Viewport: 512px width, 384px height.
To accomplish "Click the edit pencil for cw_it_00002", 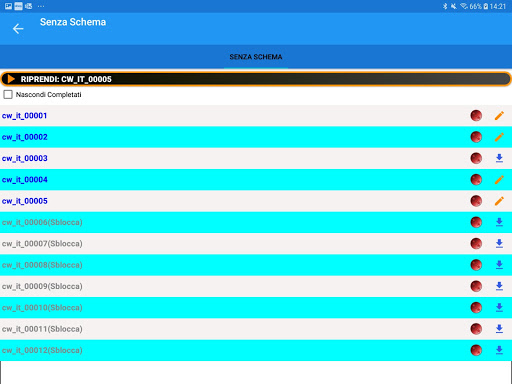I will [x=499, y=137].
